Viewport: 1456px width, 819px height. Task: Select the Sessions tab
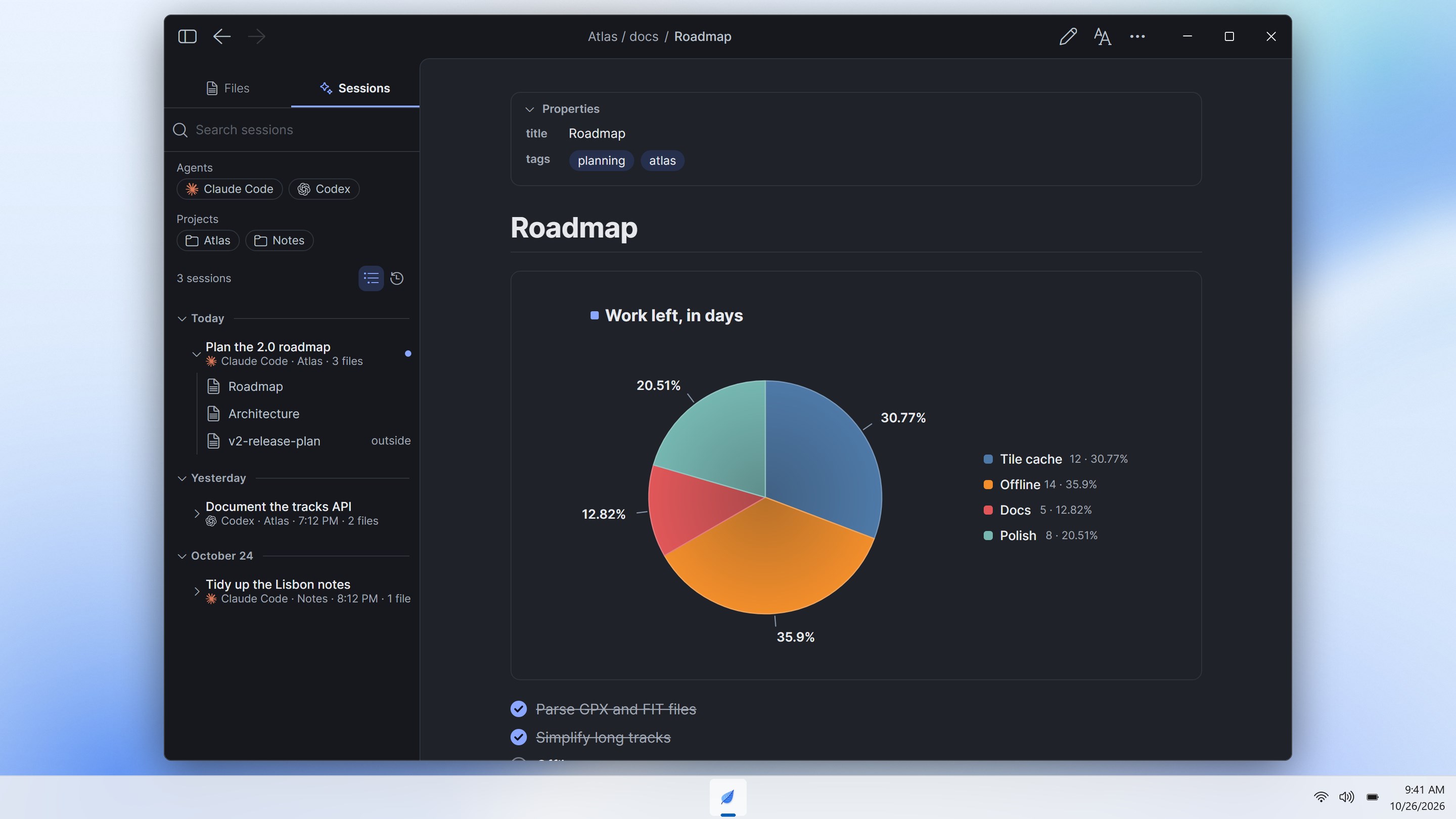(355, 88)
